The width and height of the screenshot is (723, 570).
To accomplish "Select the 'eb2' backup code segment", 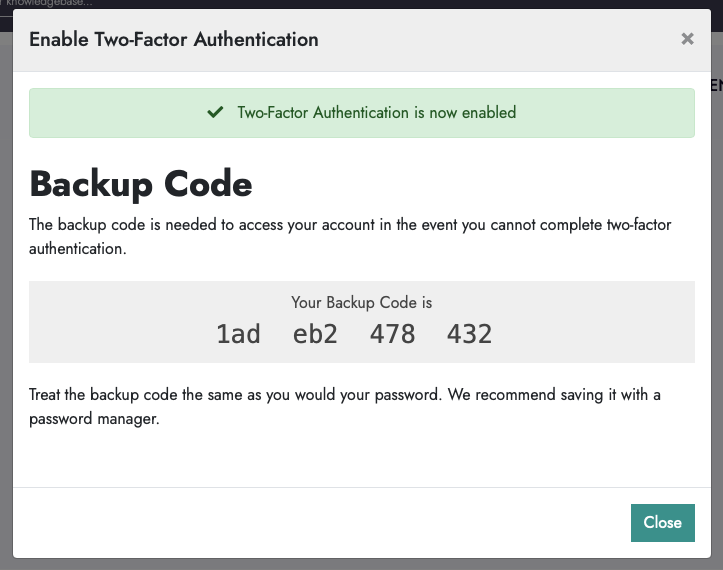I will coord(315,334).
